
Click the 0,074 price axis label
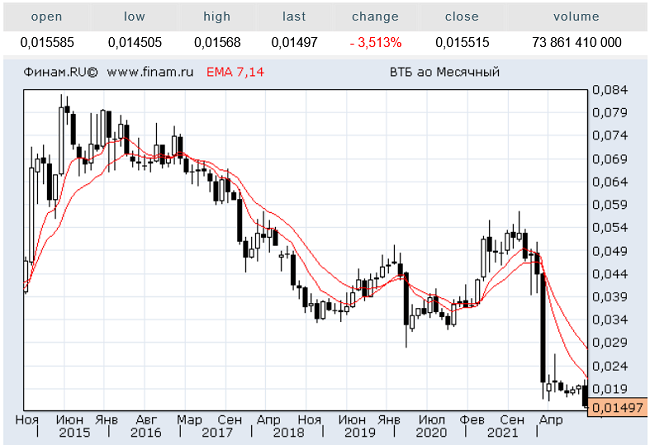[x=610, y=136]
